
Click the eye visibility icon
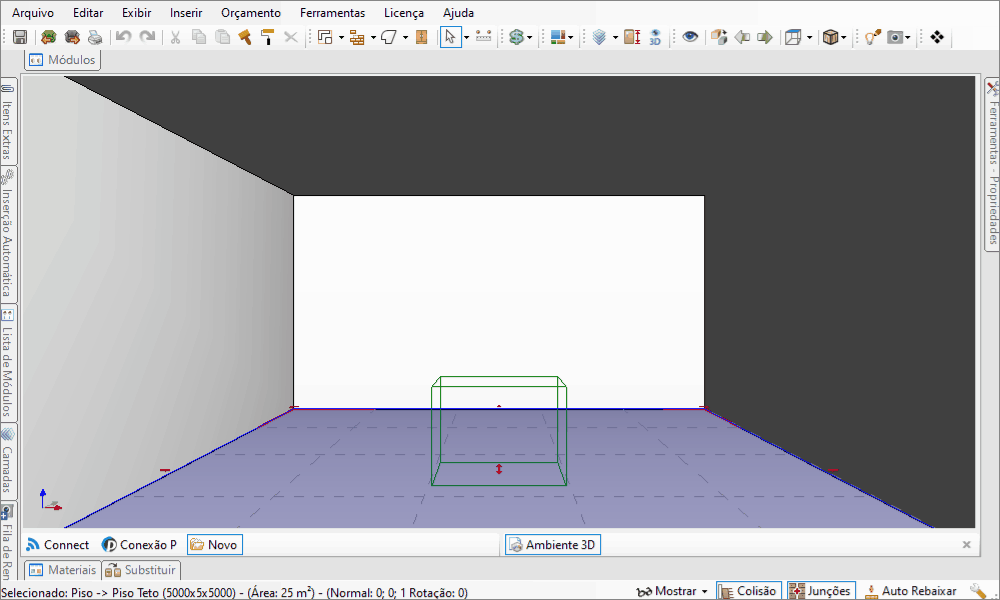point(690,37)
